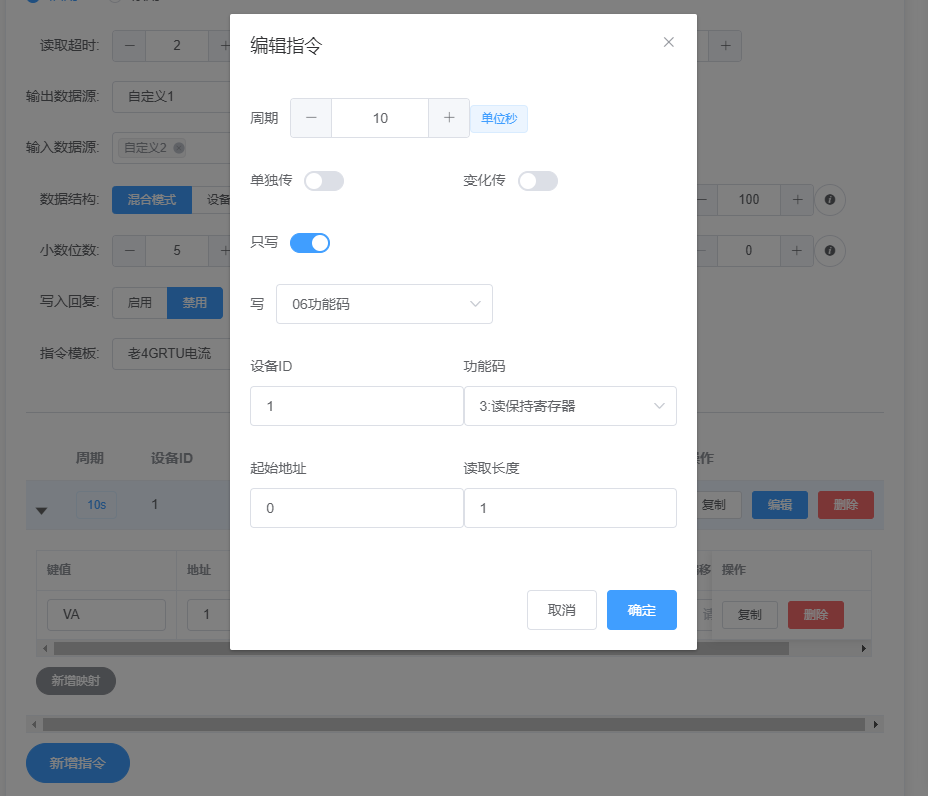Click the 设备ID input field
The image size is (928, 796).
coord(356,406)
